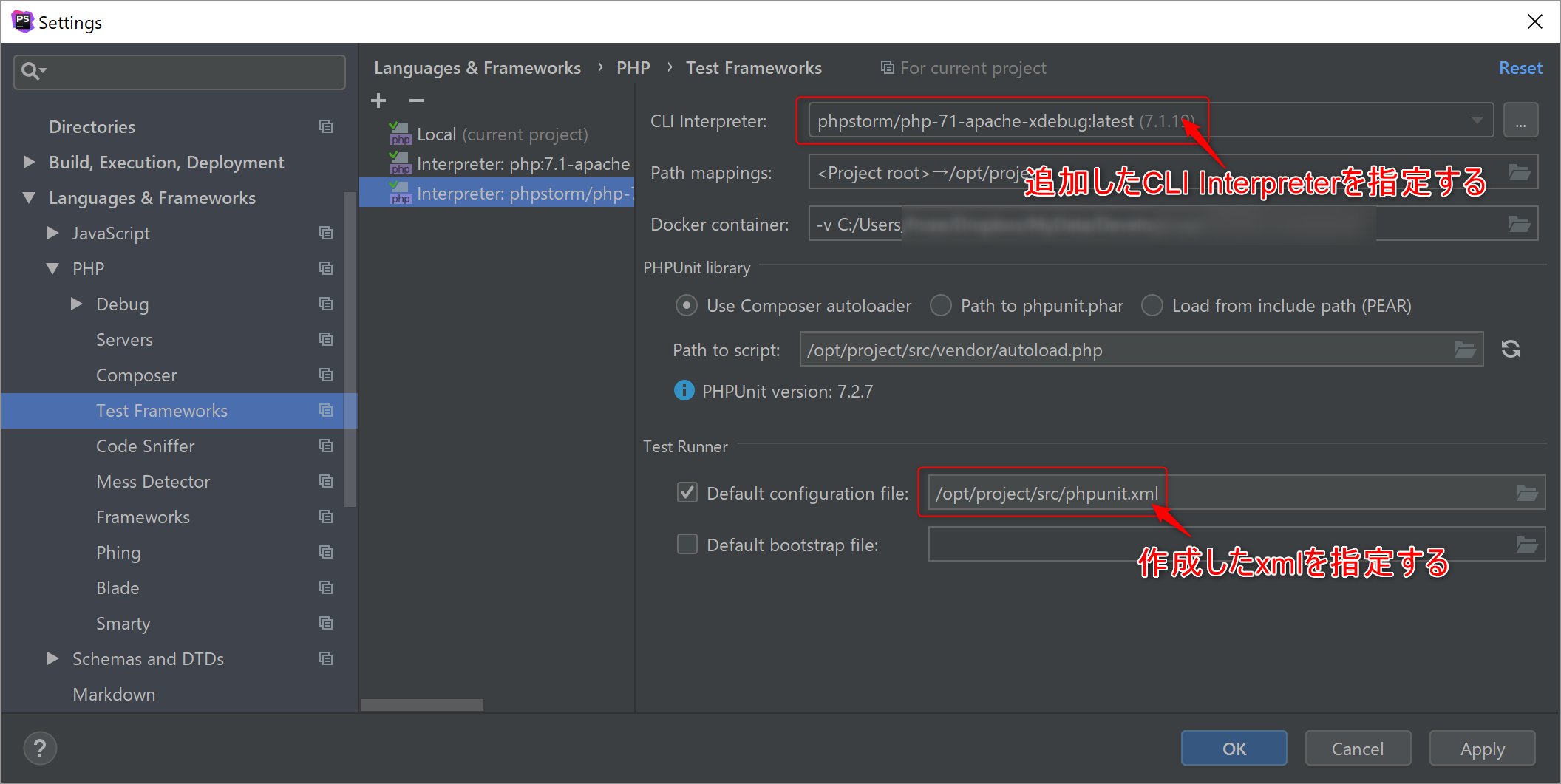The height and width of the screenshot is (784, 1561).
Task: Click PHPUnit version info icon
Action: pos(684,390)
